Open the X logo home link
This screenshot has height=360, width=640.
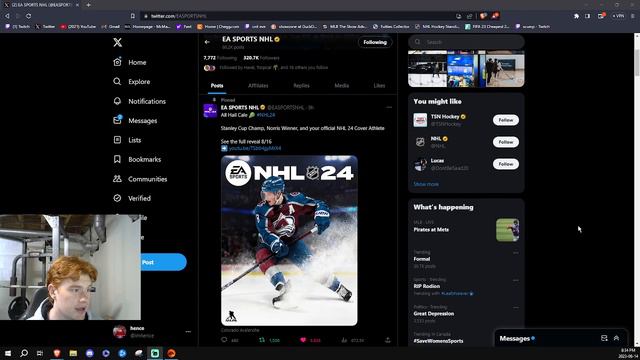point(118,42)
